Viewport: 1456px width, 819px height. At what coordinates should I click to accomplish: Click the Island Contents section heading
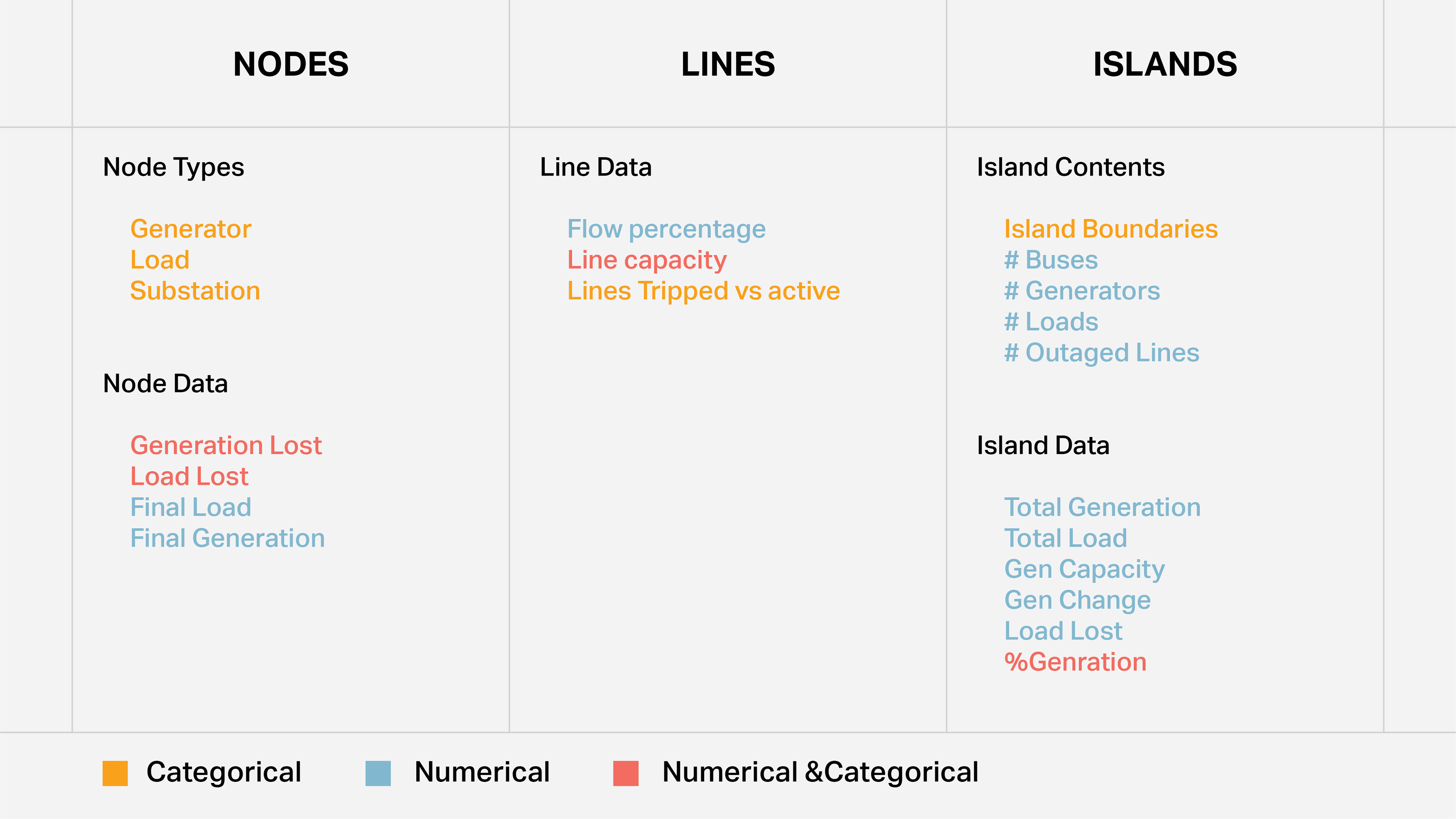pos(1070,167)
